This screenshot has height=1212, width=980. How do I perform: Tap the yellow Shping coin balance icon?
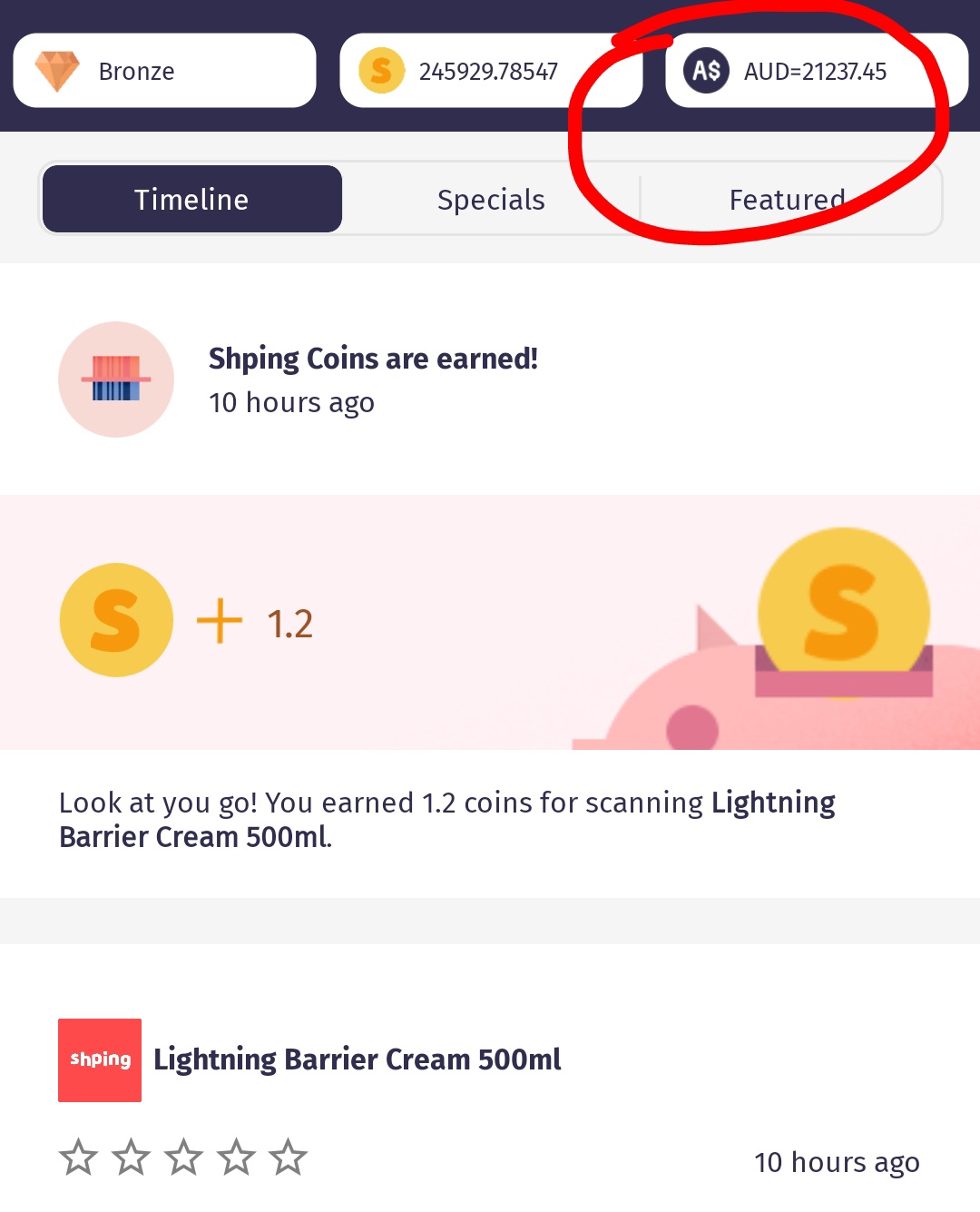point(382,71)
